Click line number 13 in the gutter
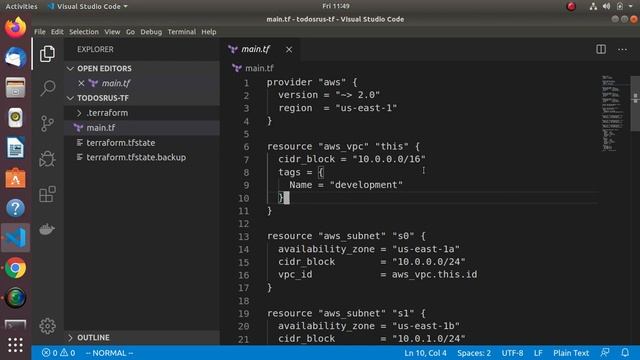 tap(244, 237)
